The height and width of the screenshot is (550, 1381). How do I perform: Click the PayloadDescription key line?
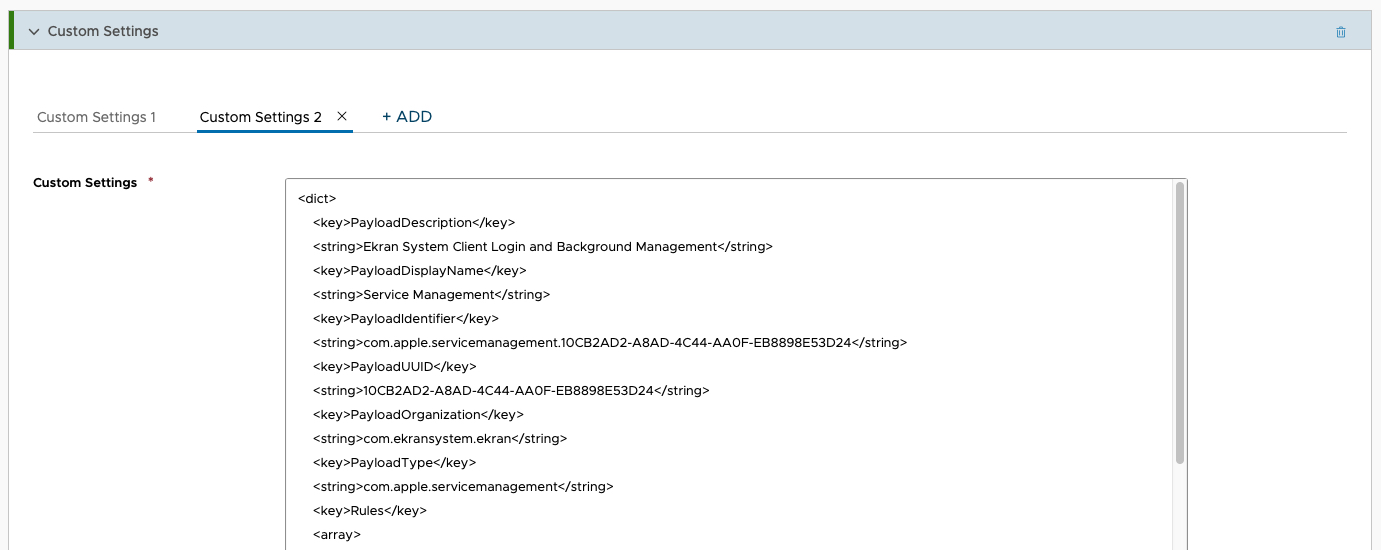point(414,222)
